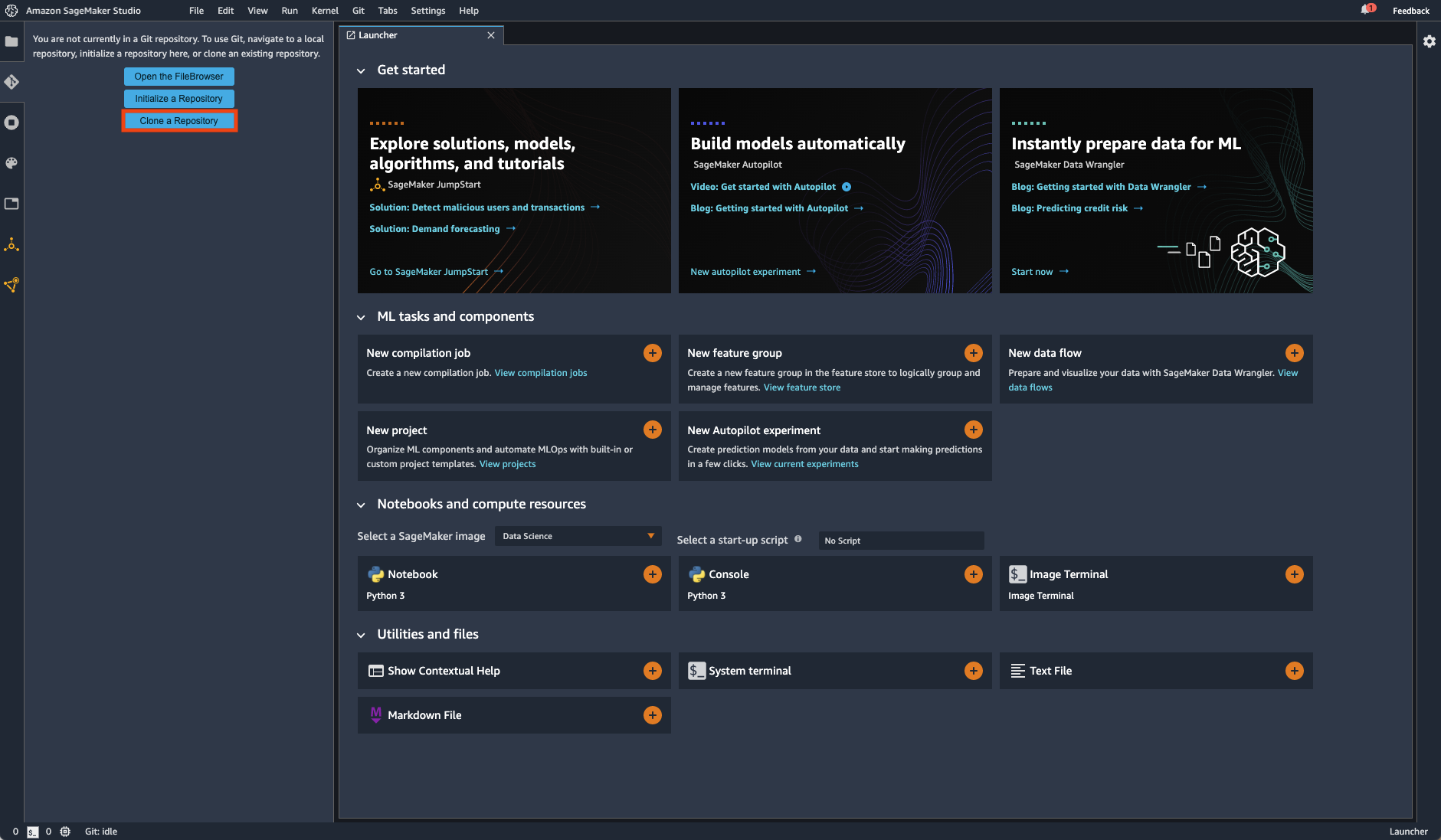Open Blog: Getting started with Autopilot link
1441x840 pixels.
coord(776,208)
